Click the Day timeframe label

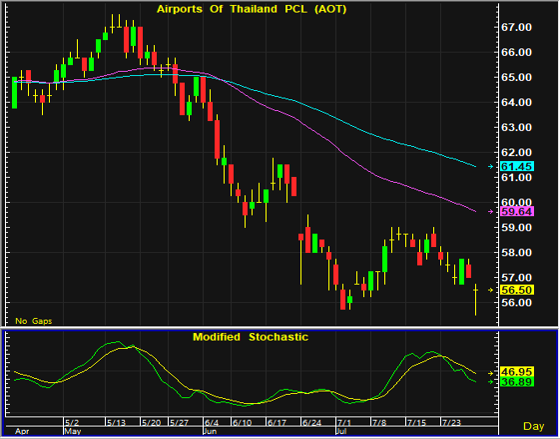pos(534,426)
